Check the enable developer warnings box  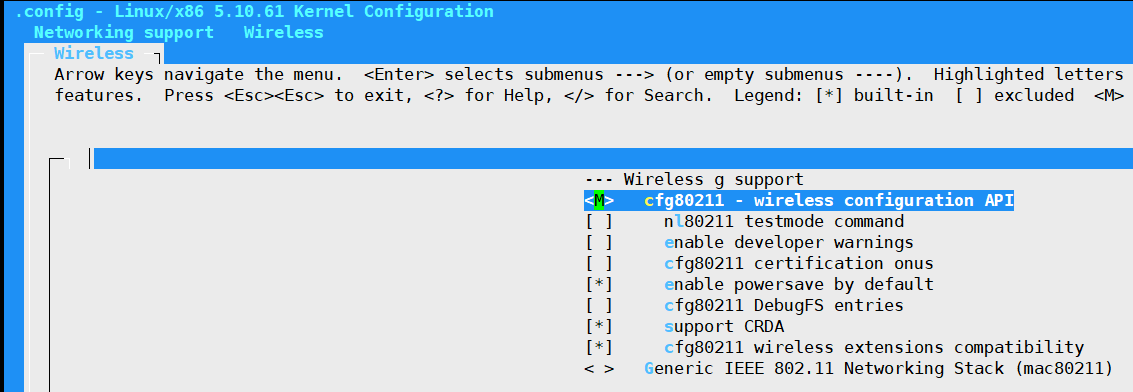[x=599, y=243]
